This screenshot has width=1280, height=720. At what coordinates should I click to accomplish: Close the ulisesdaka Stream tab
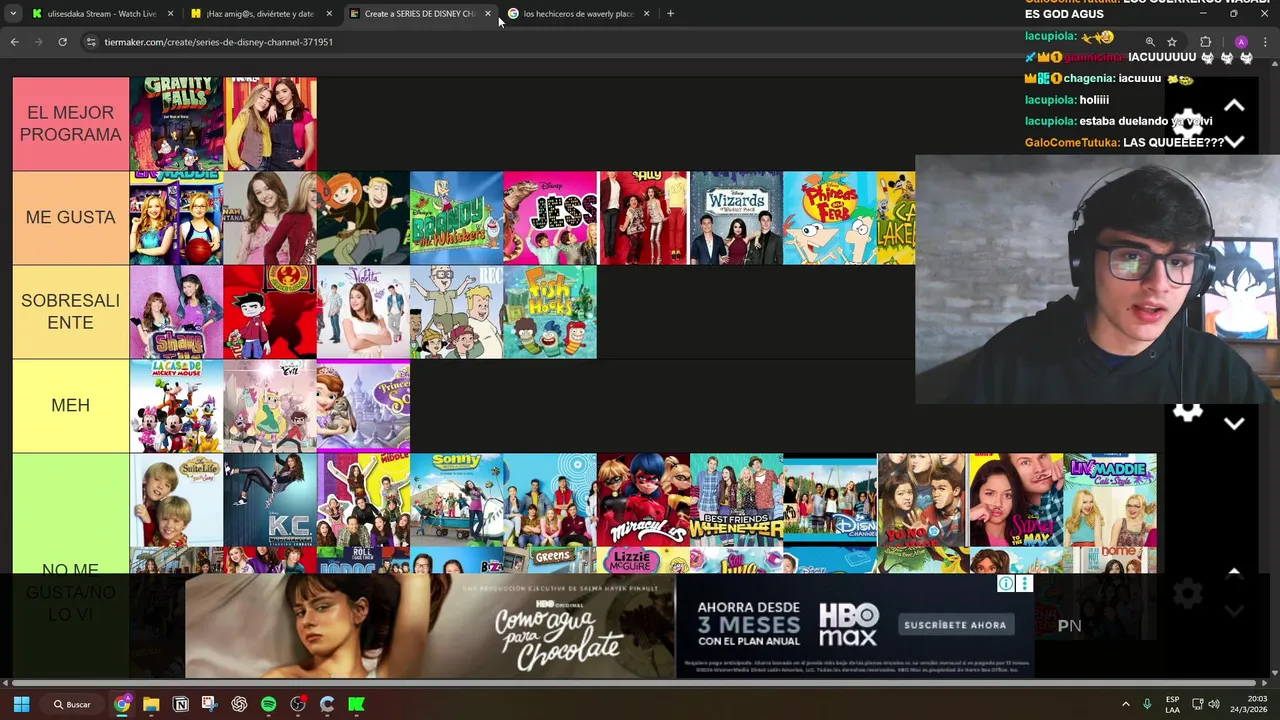point(170,14)
